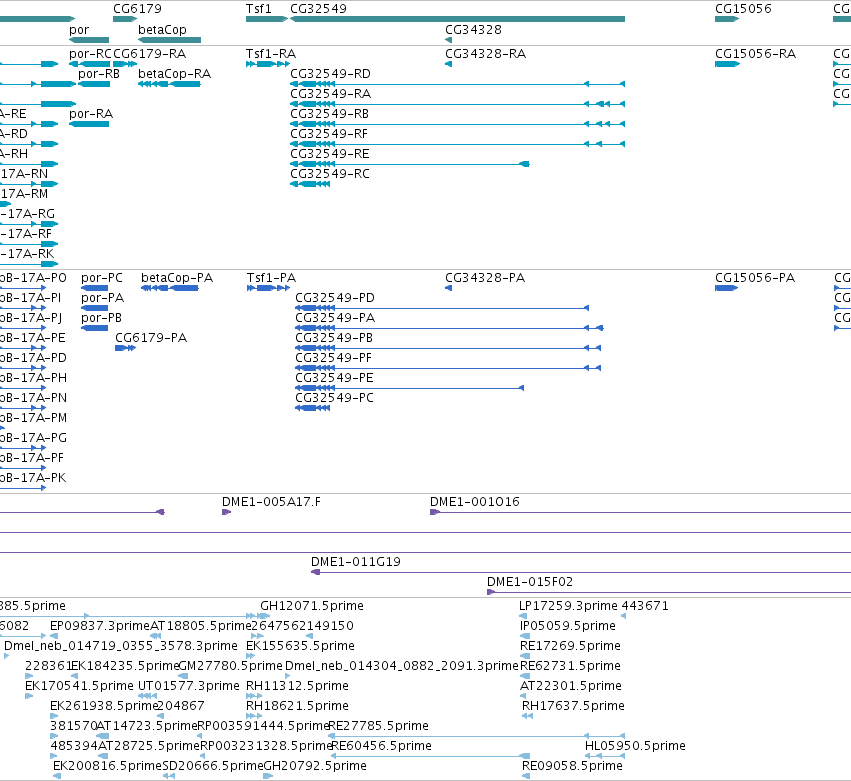Viewport: 851px width, 781px height.
Task: Click the por-PB protein label
Action: (101, 318)
